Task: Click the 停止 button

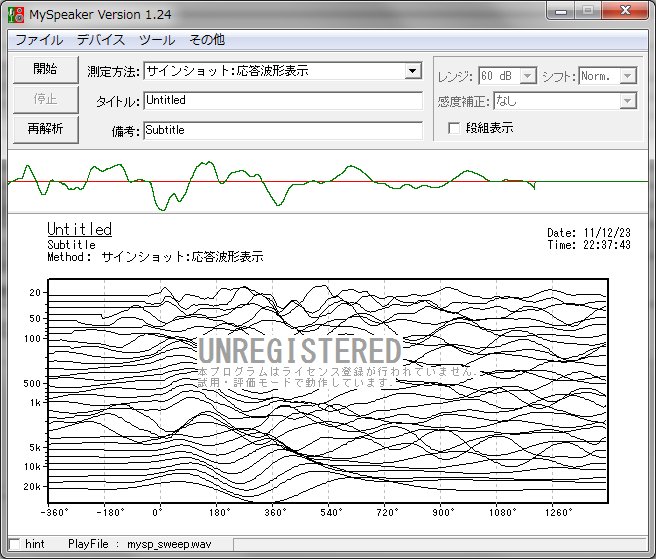Action: point(46,99)
